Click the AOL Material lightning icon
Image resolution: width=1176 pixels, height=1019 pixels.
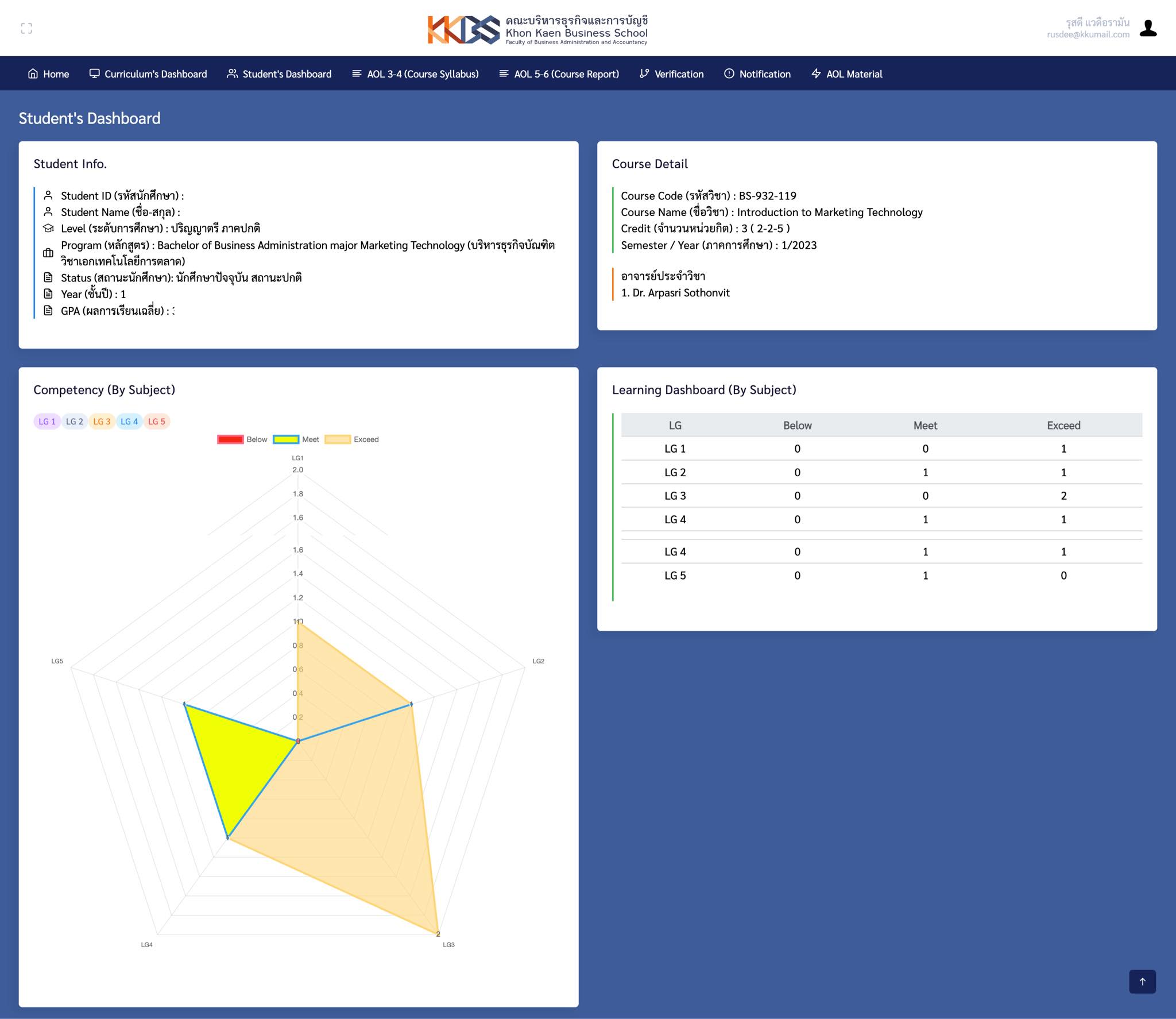pyautogui.click(x=816, y=74)
